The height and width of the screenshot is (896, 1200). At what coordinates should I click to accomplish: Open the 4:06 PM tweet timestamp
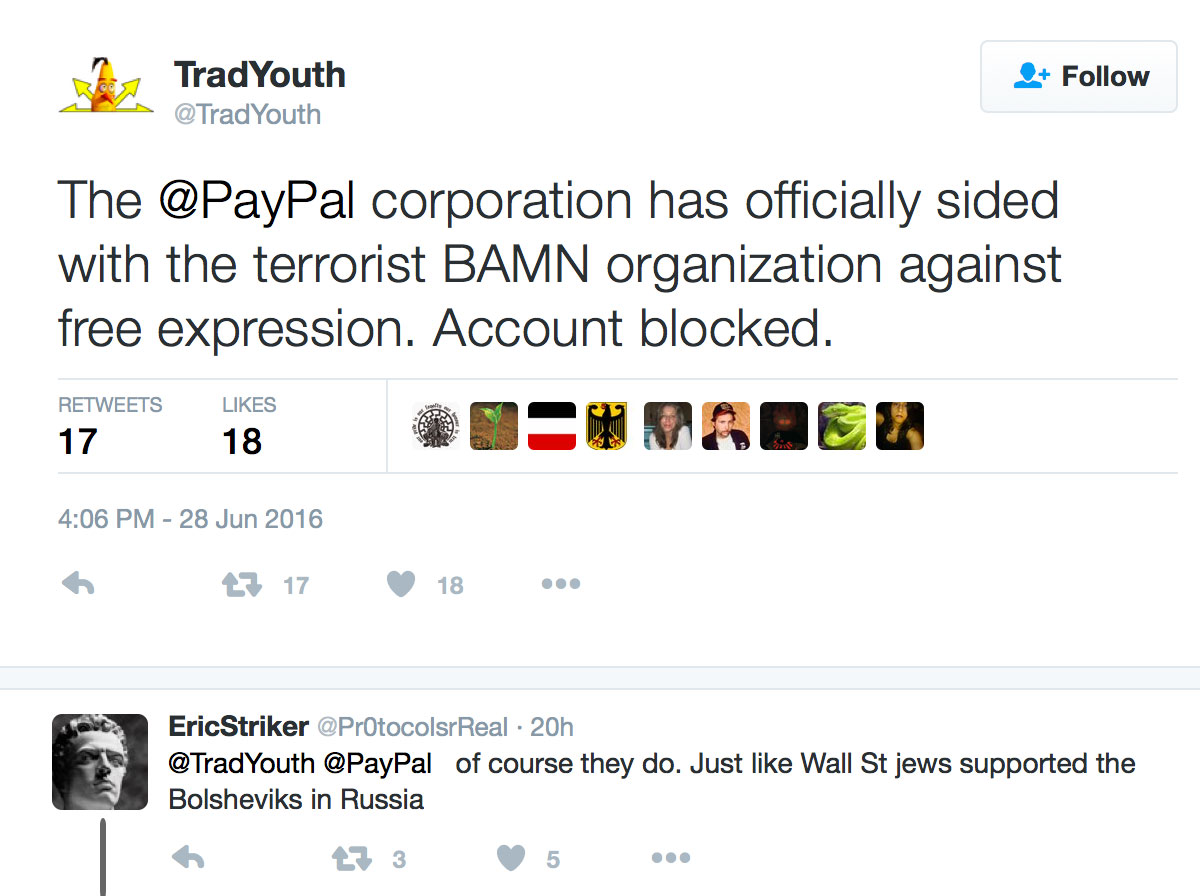[190, 520]
